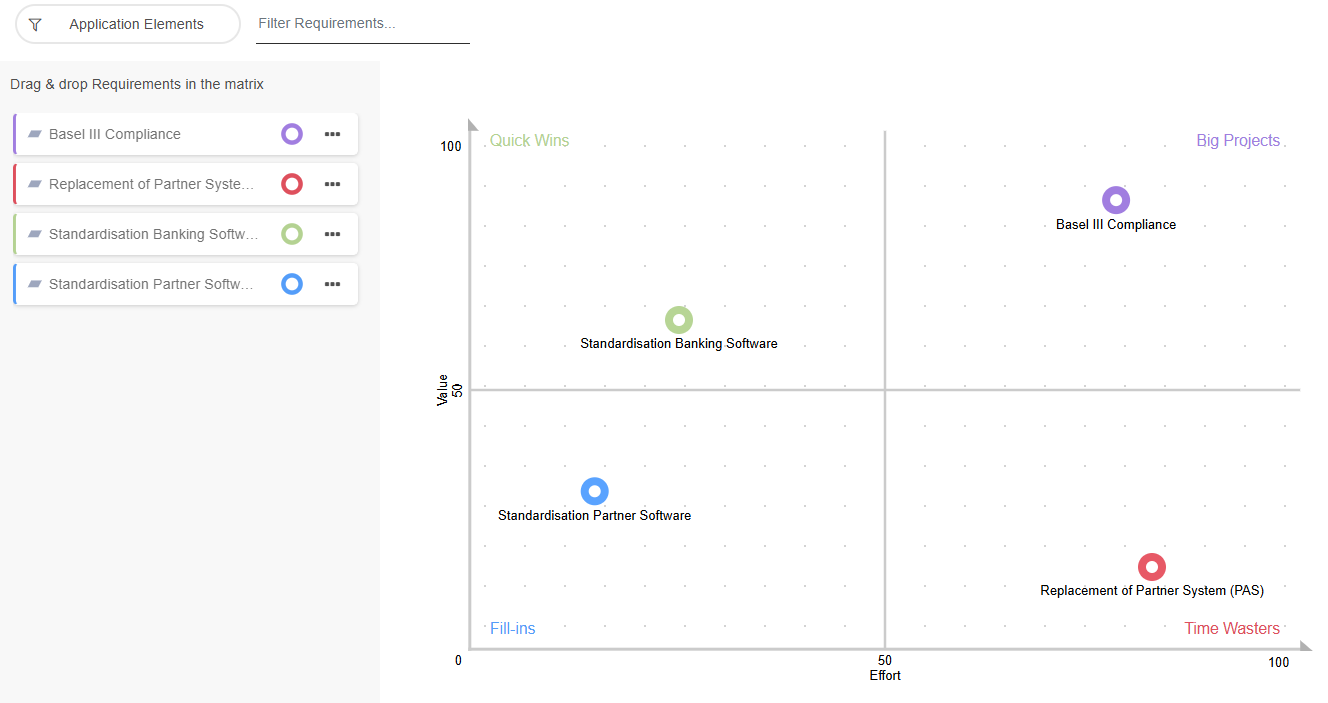This screenshot has width=1328, height=703.
Task: Click the requirement type icon beside Replacement of Partner System
Action: [x=35, y=184]
